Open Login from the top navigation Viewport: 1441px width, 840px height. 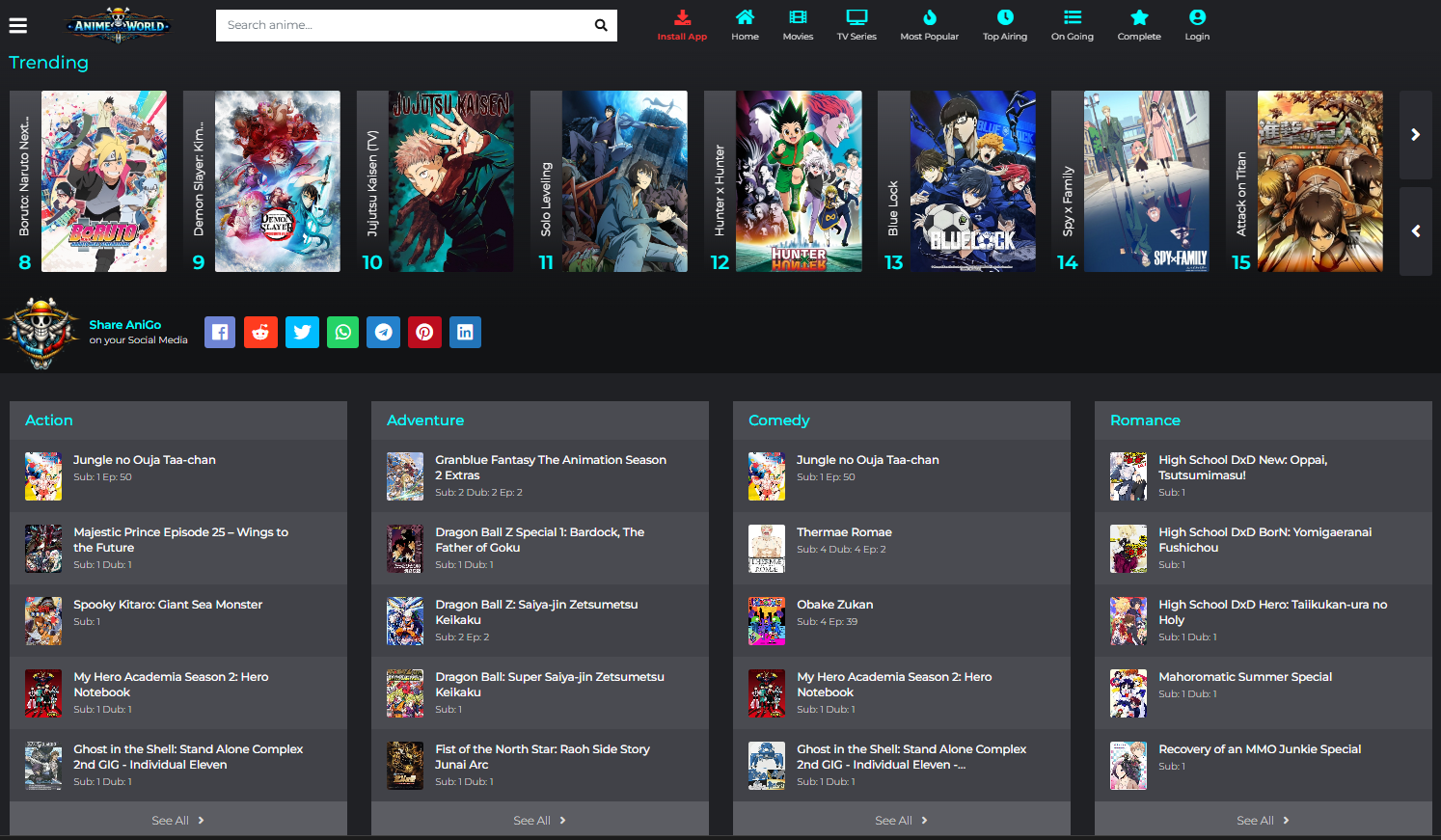(1197, 25)
